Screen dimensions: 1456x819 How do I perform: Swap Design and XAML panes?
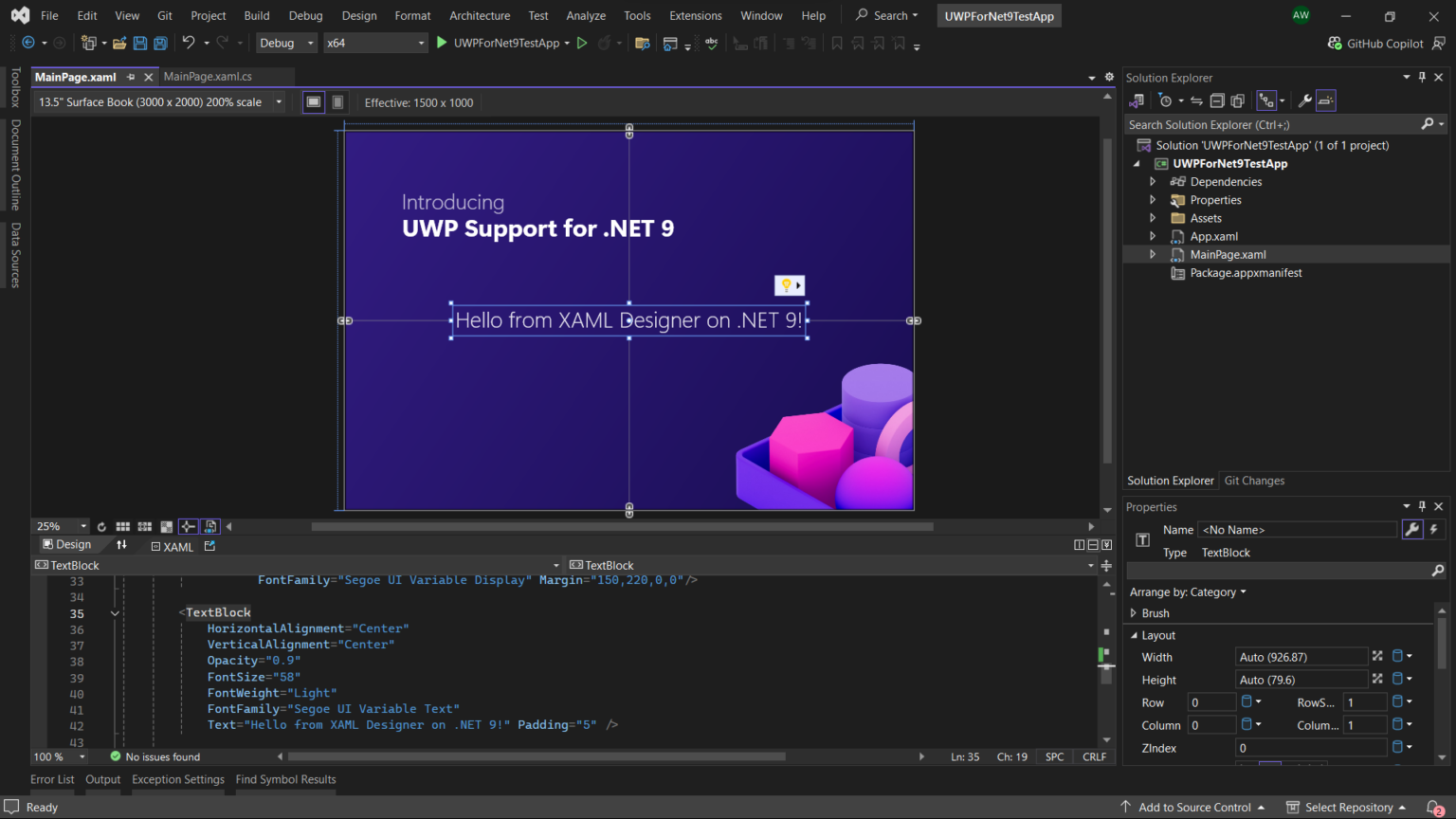[x=122, y=544]
